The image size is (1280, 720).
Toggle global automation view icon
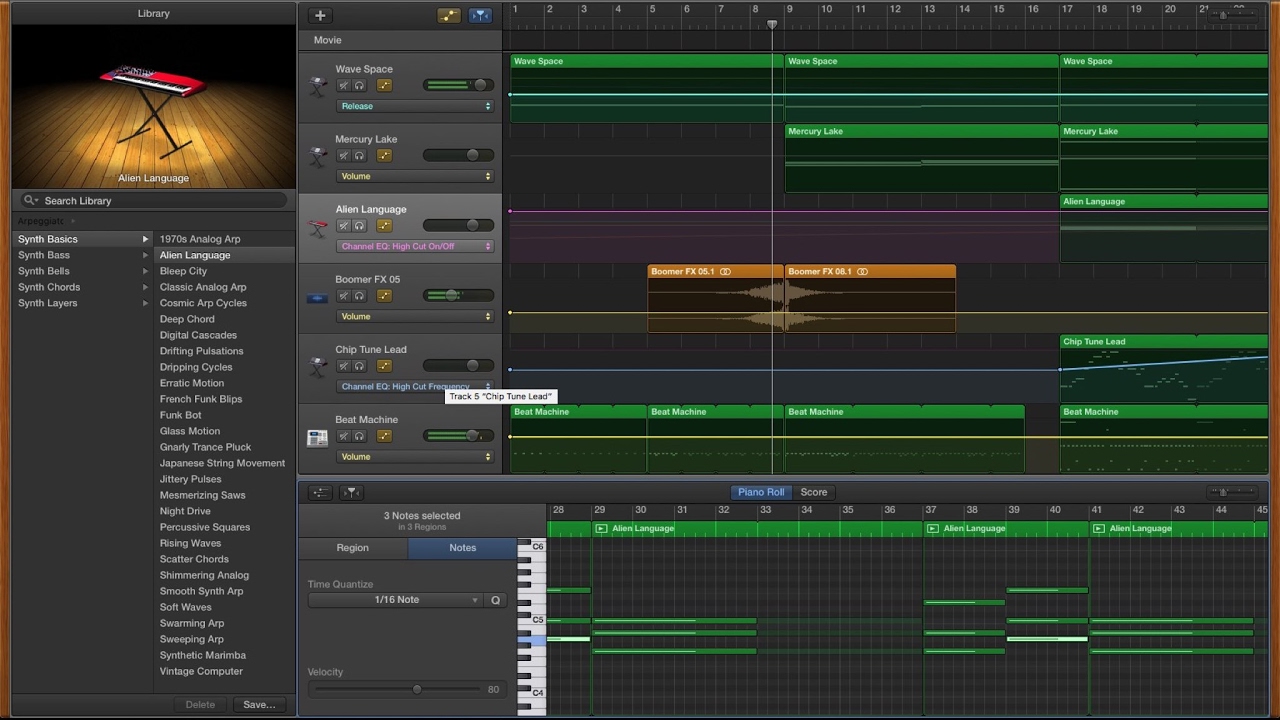coord(449,15)
